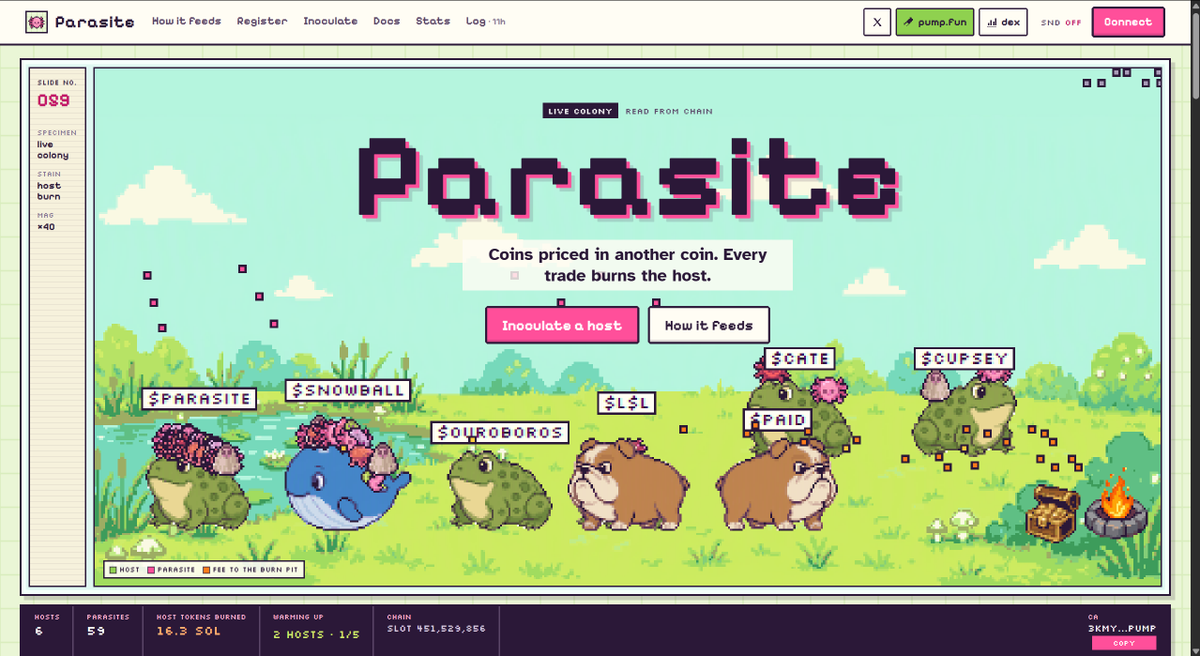Open the X social link button
The image size is (1200, 656).
coord(876,21)
